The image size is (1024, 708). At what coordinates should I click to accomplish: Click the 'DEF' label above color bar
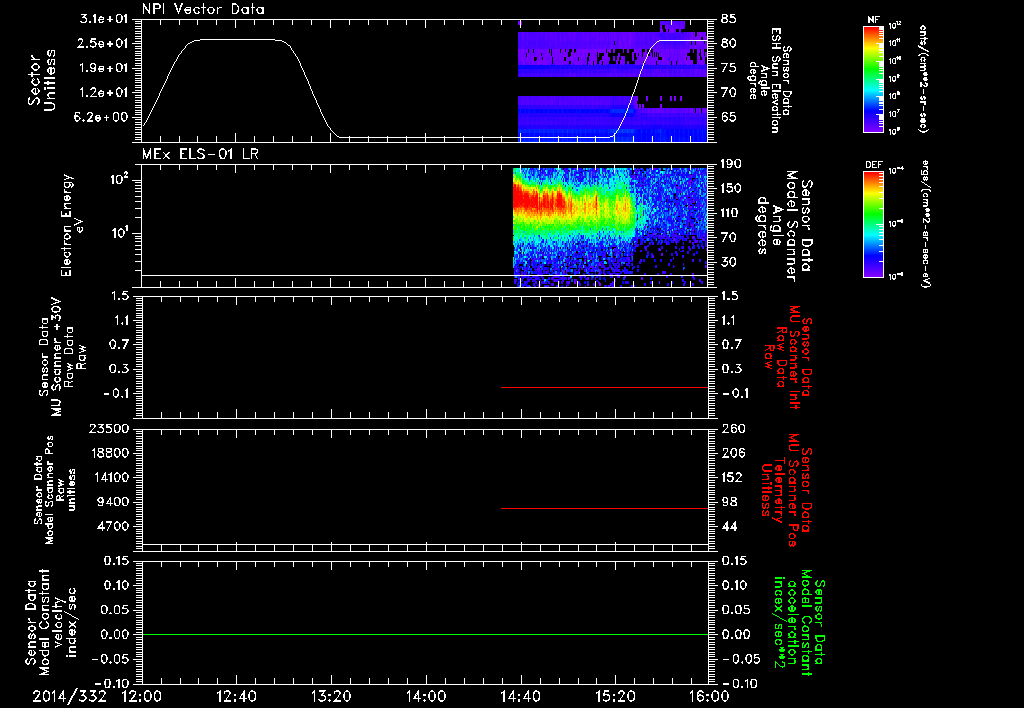874,165
